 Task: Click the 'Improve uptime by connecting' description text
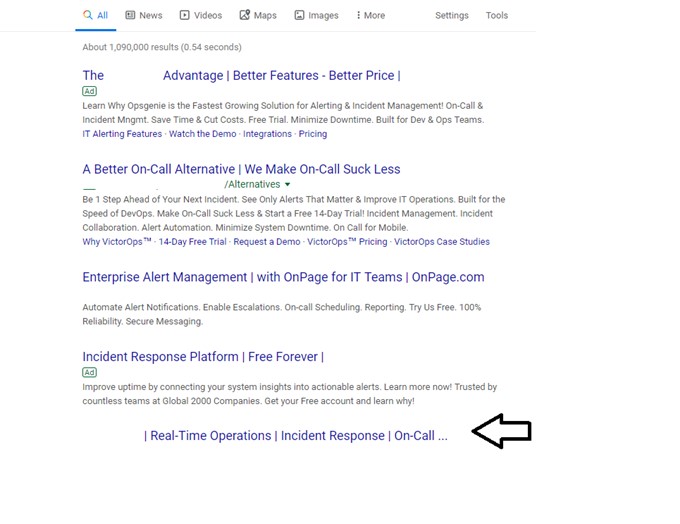pos(290,394)
